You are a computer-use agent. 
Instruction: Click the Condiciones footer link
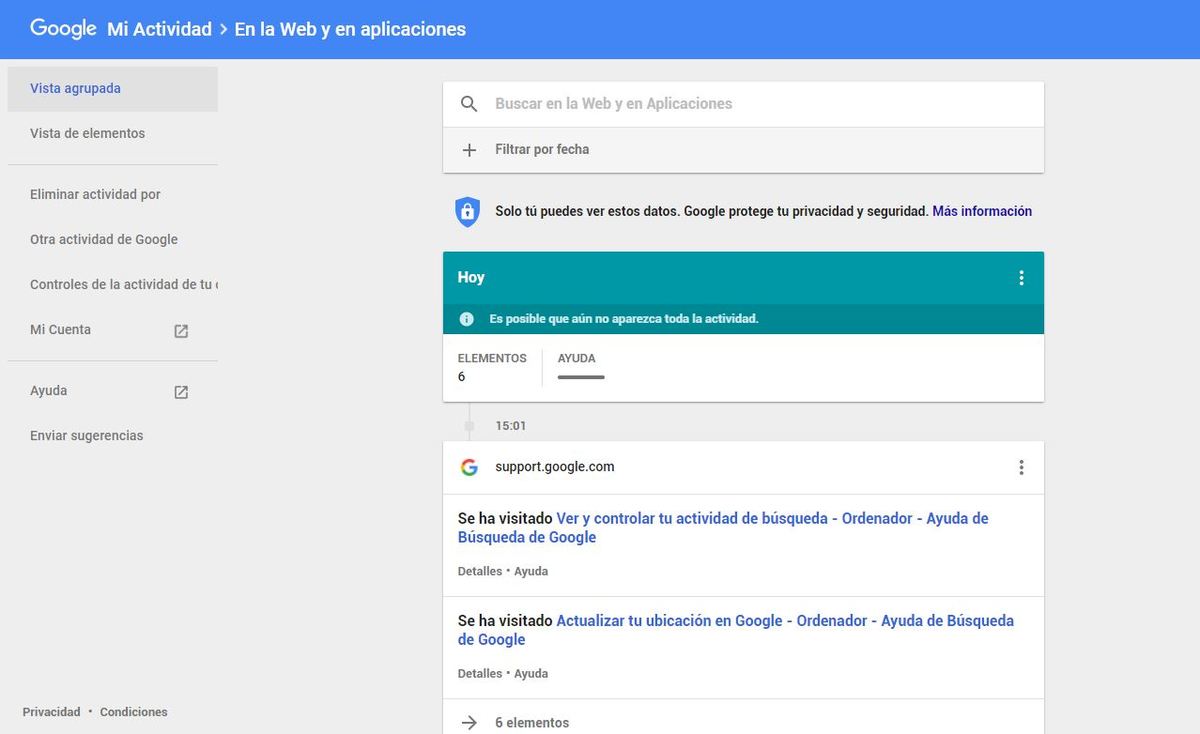point(134,712)
